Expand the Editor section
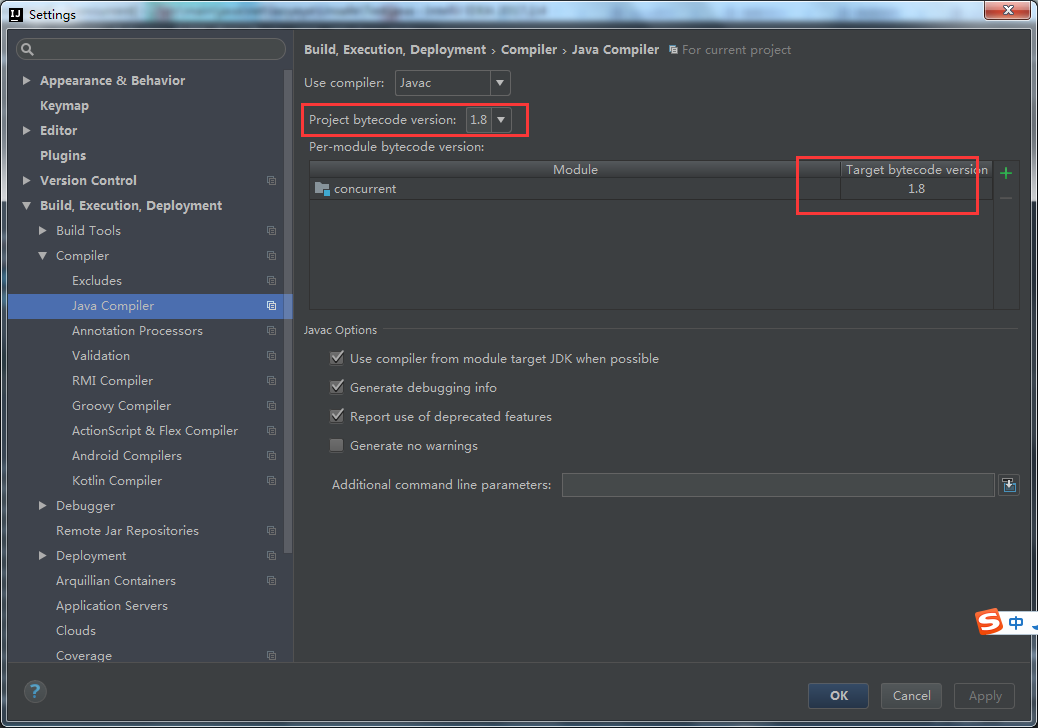Image resolution: width=1038 pixels, height=728 pixels. pyautogui.click(x=26, y=130)
